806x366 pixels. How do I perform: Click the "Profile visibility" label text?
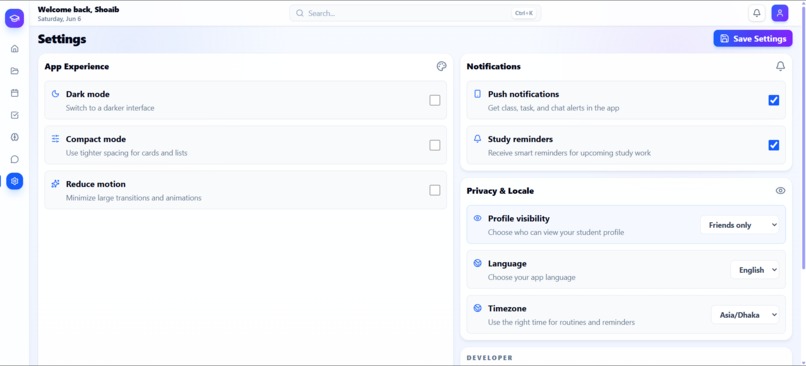pos(519,218)
